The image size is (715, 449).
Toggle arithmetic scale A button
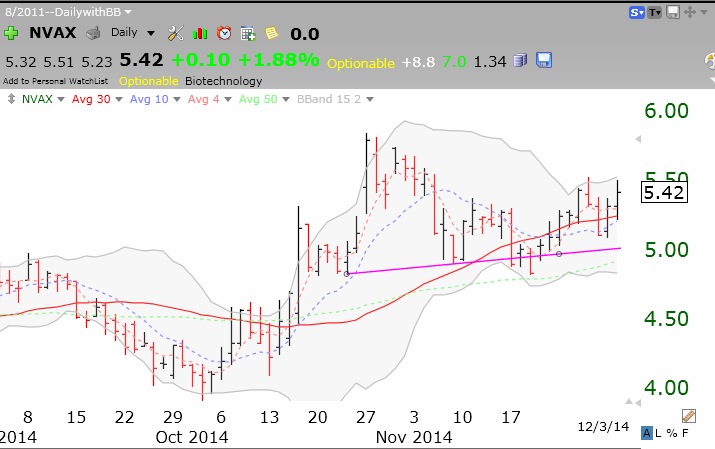(647, 433)
